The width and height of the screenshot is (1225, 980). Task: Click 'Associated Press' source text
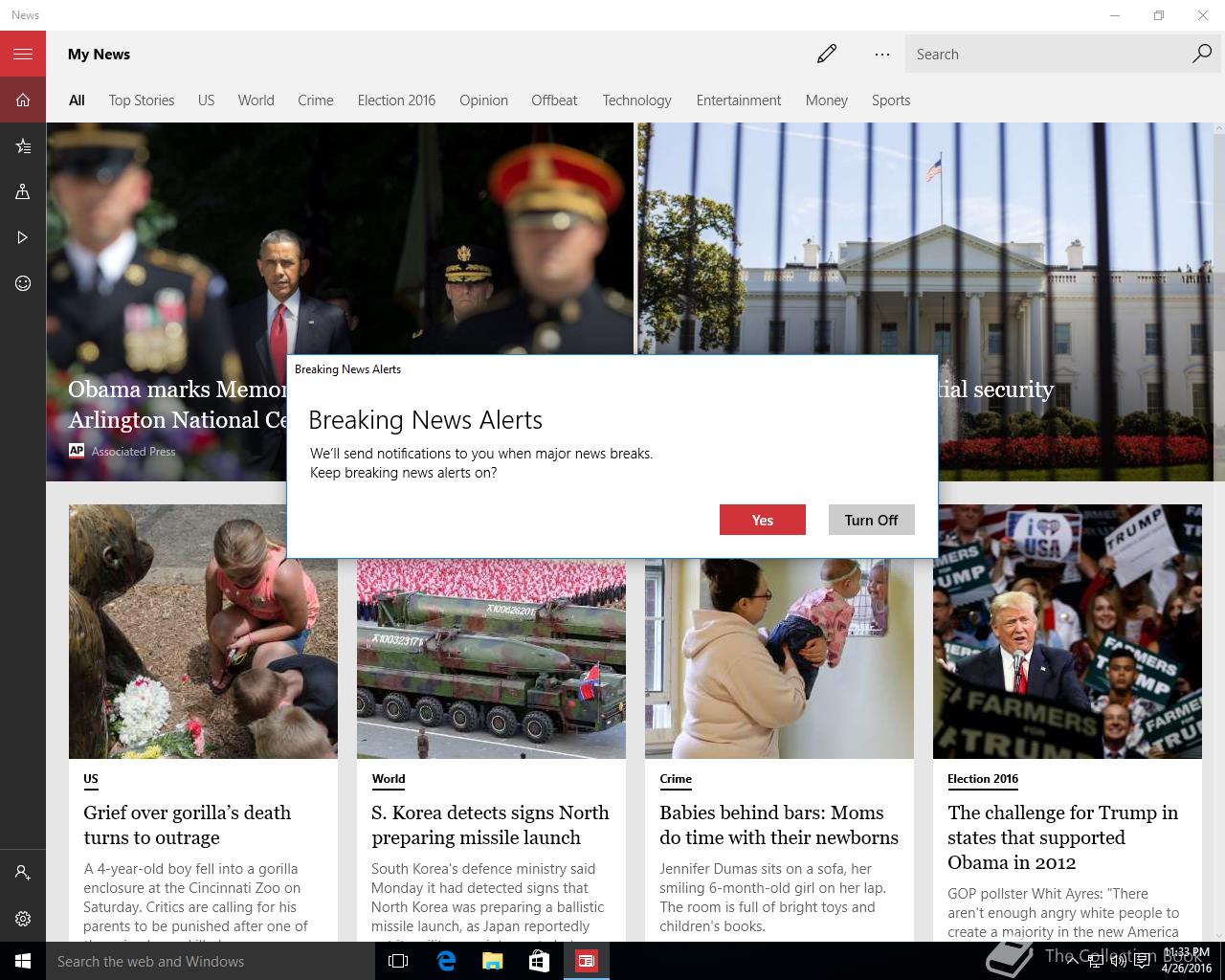point(134,452)
